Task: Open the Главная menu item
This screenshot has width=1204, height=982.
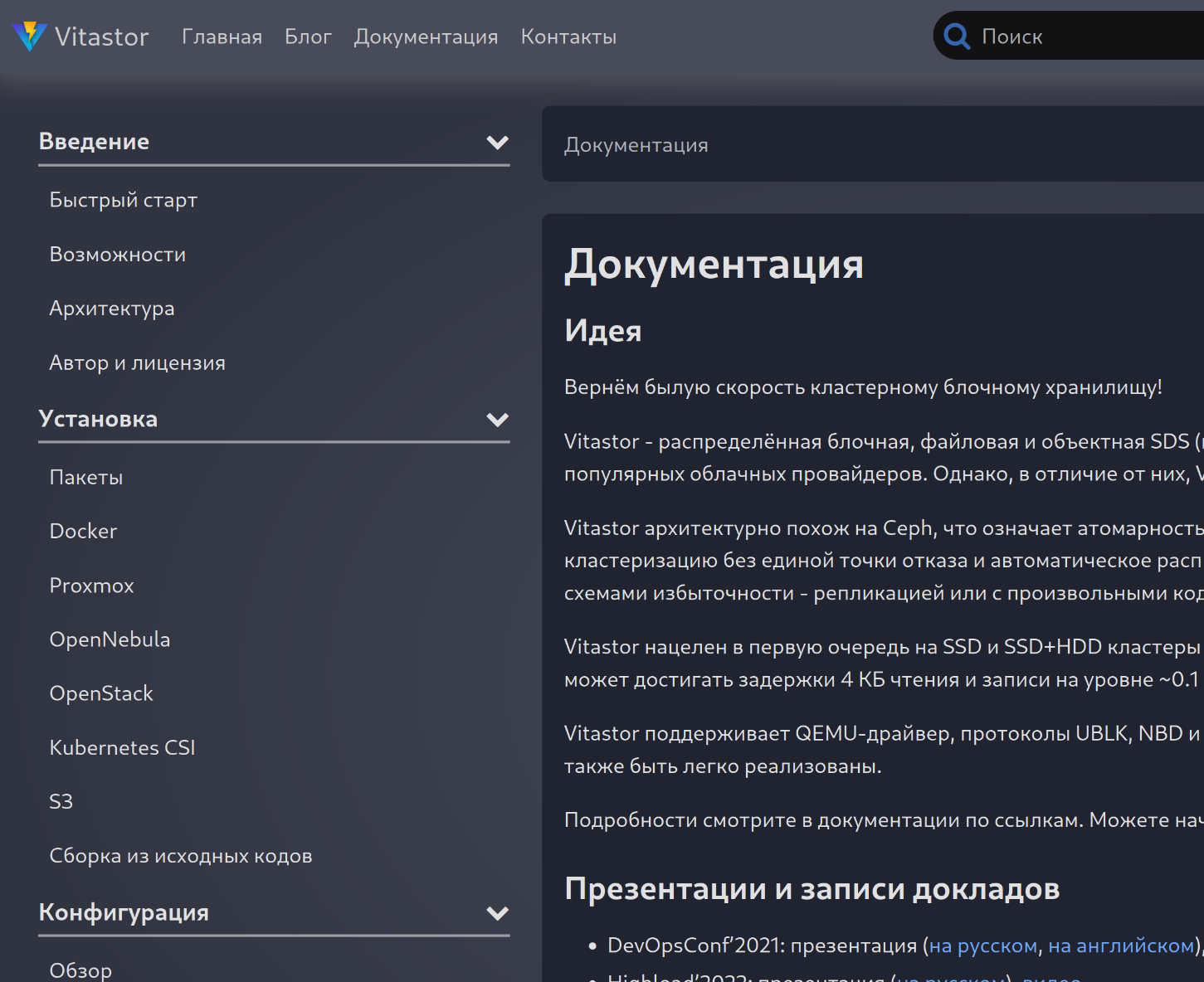Action: tap(222, 36)
